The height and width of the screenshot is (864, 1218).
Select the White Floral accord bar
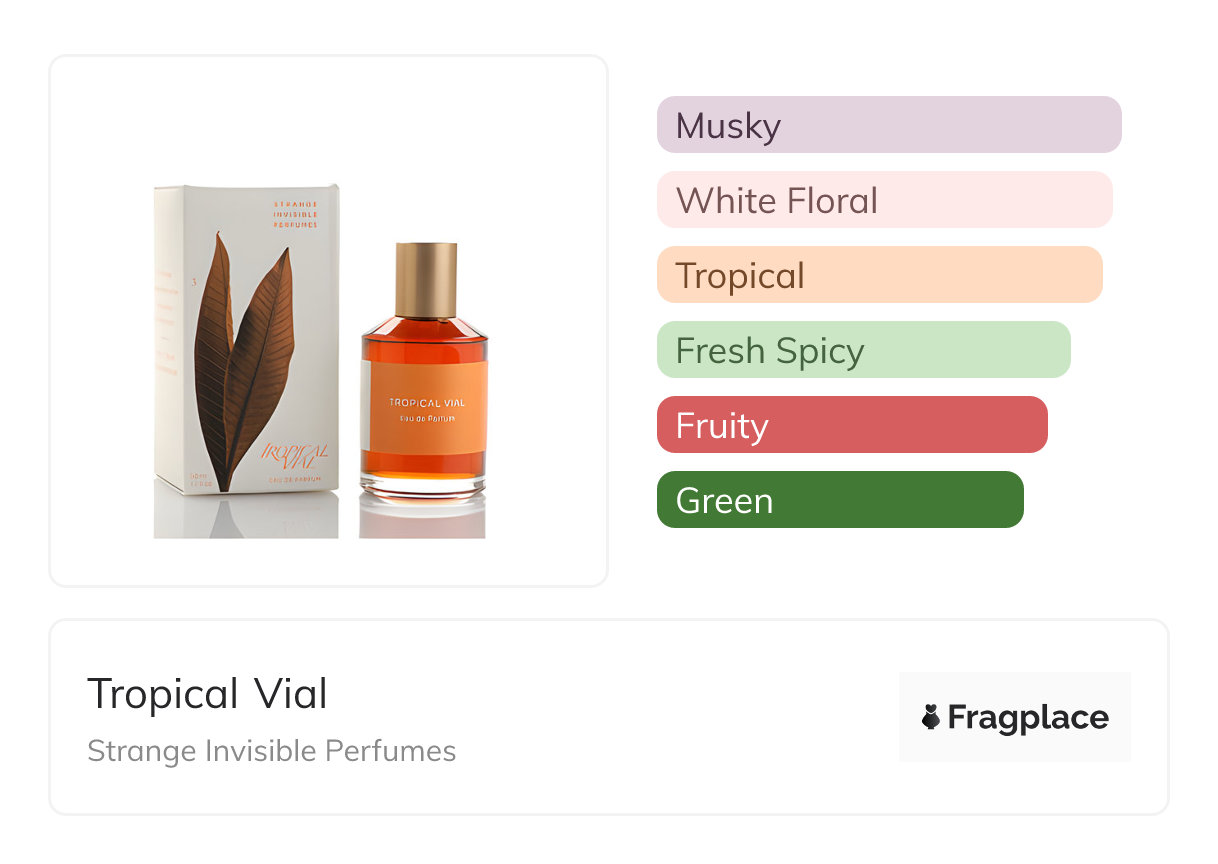(x=884, y=200)
